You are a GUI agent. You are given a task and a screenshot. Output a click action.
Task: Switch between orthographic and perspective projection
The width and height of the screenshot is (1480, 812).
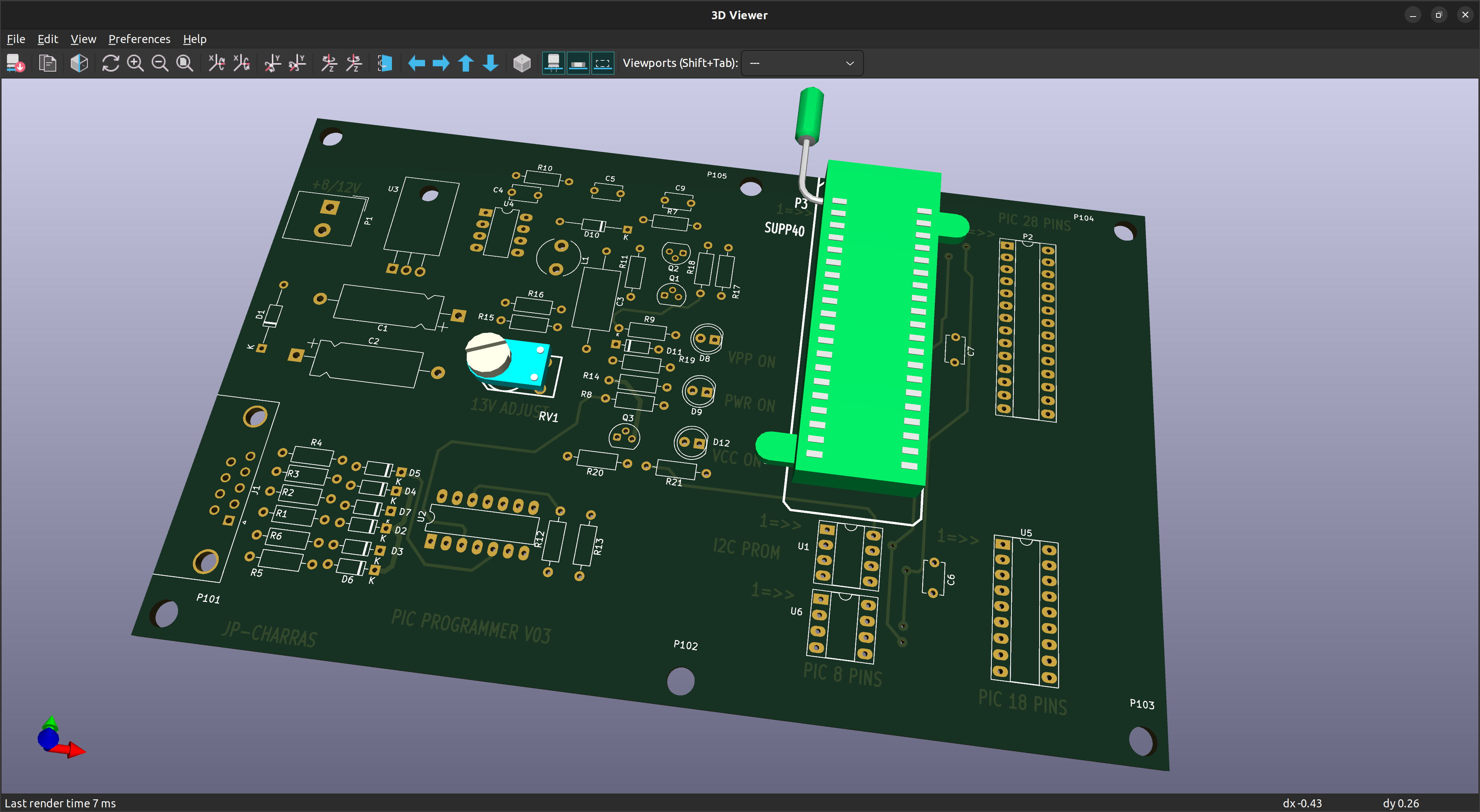point(521,63)
